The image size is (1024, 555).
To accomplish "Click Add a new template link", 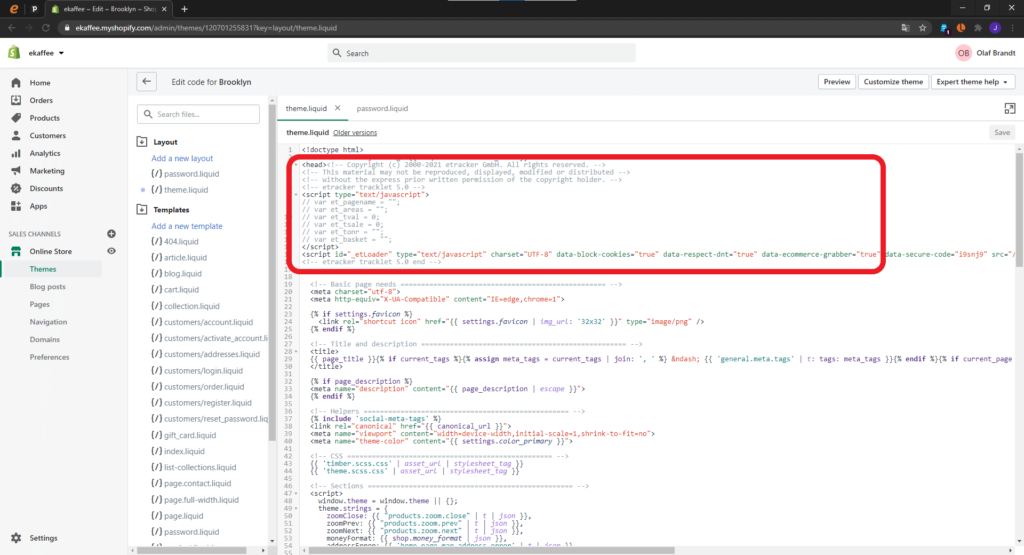I will (x=187, y=226).
